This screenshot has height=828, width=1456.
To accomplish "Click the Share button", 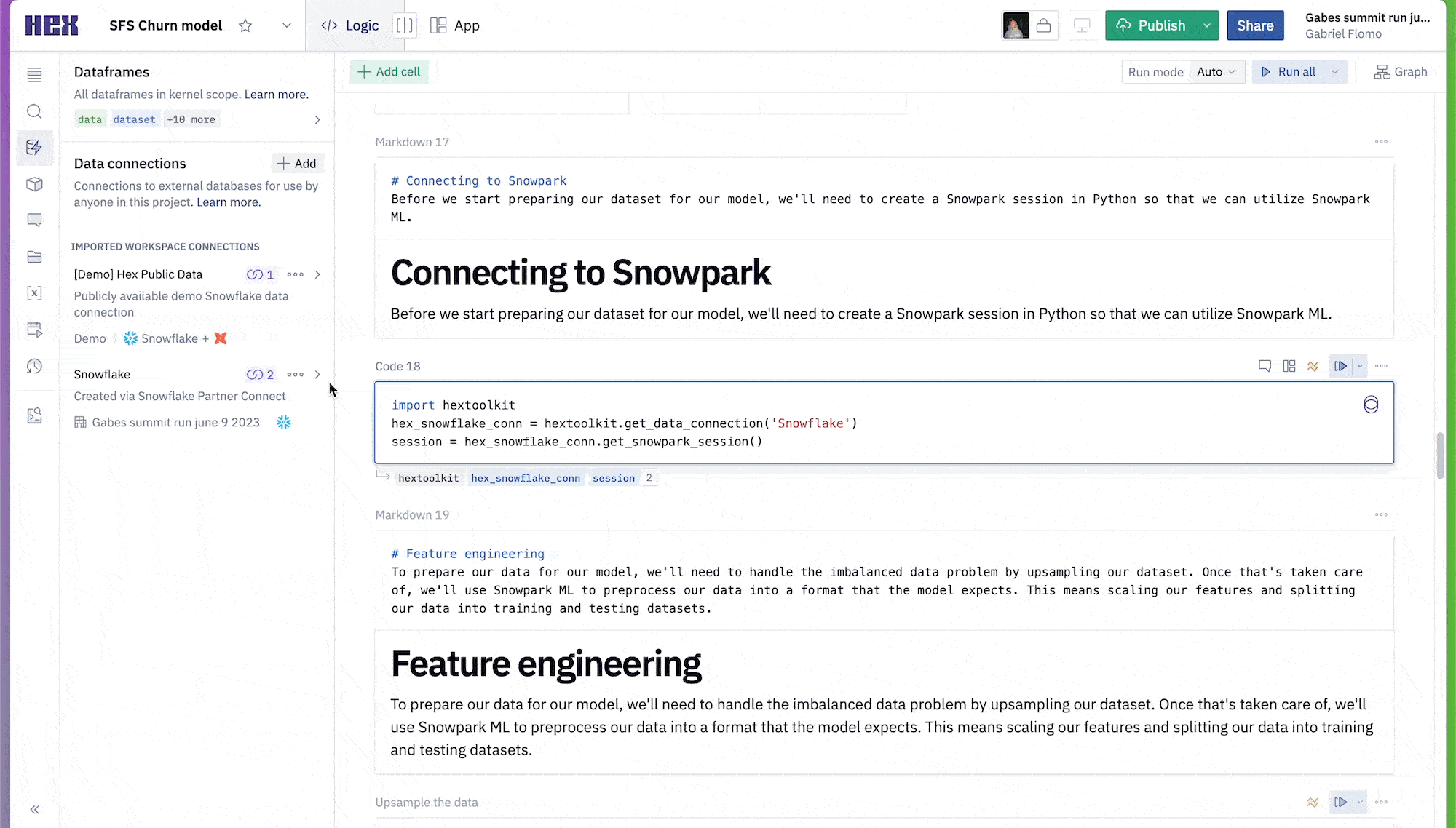I will click(x=1254, y=26).
